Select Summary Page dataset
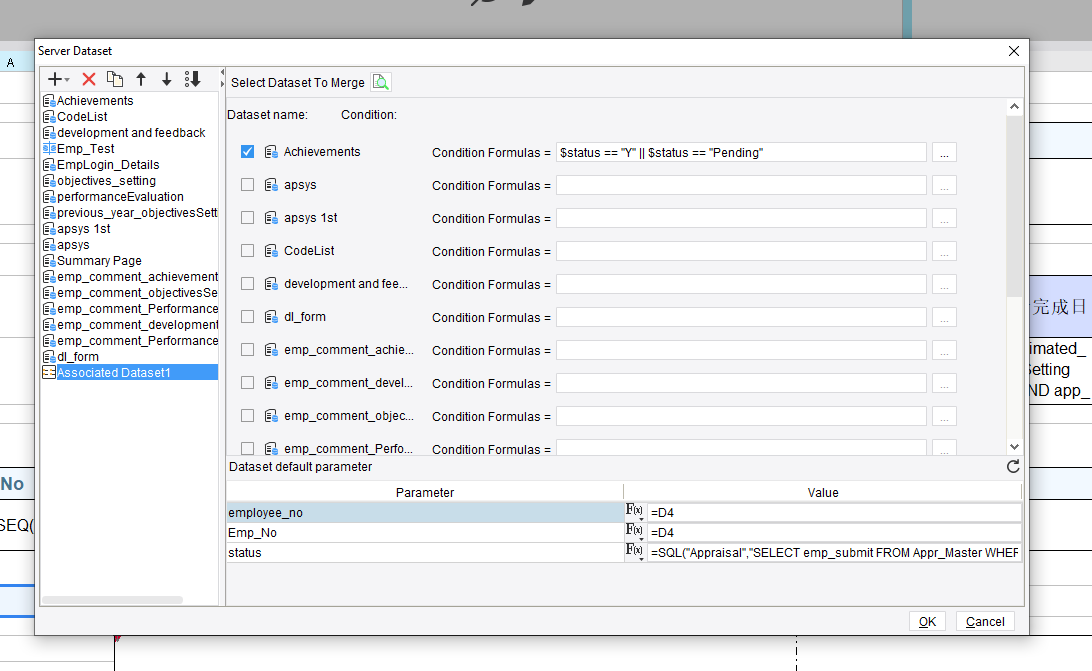1092x671 pixels. tap(93, 261)
